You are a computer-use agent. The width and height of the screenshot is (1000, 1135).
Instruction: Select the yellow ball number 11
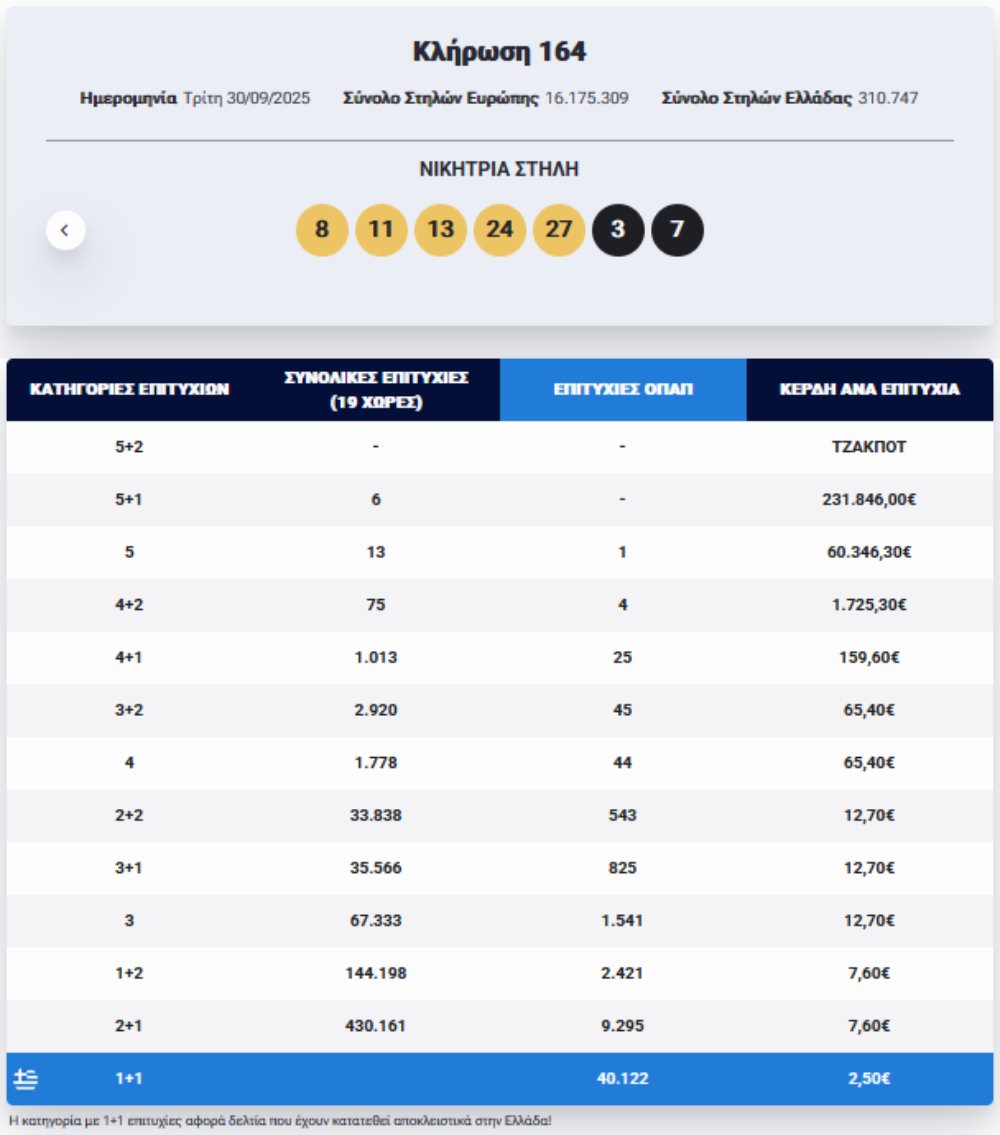(381, 230)
